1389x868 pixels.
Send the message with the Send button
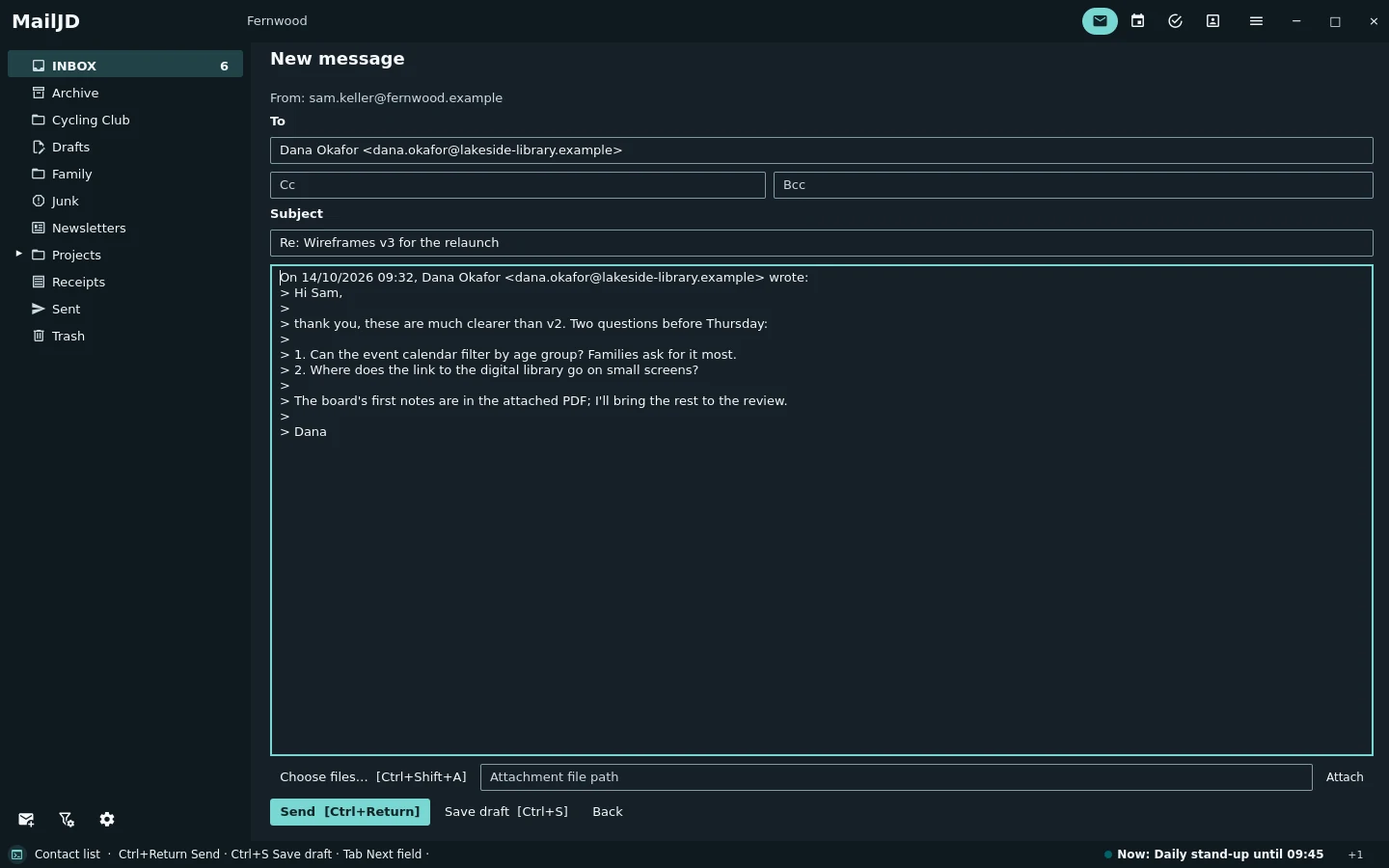[x=350, y=812]
